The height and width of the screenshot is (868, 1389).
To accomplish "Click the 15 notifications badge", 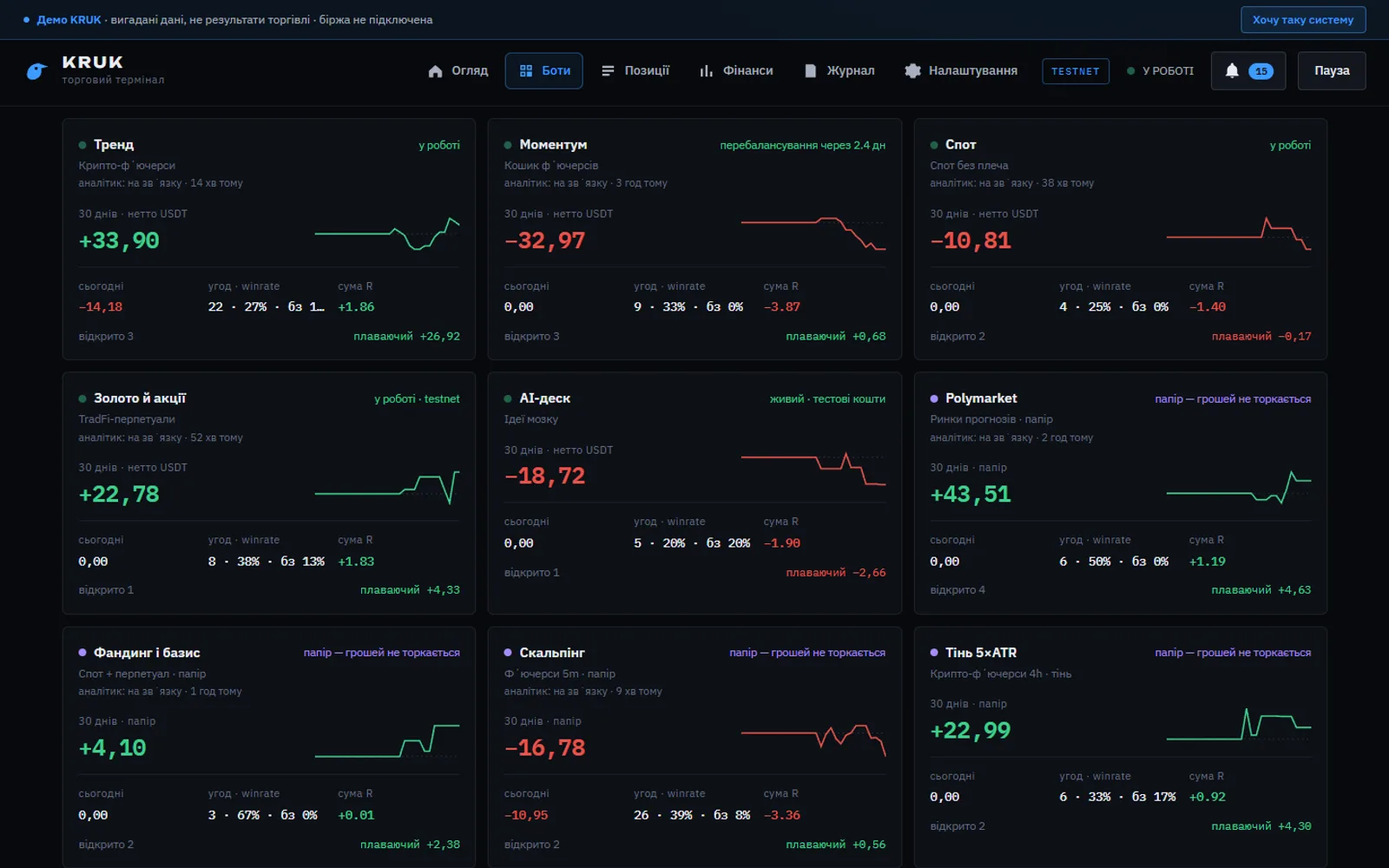I will 1261,71.
